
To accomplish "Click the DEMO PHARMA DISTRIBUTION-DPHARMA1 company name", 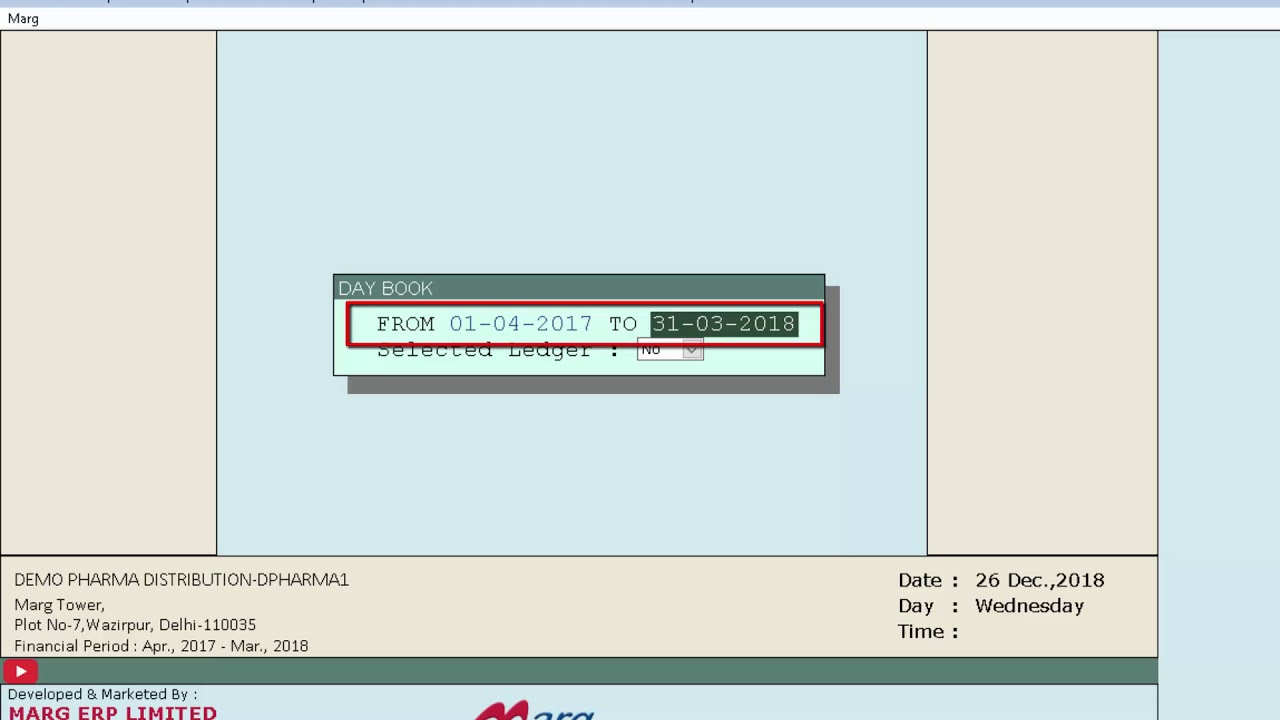I will pyautogui.click(x=181, y=580).
